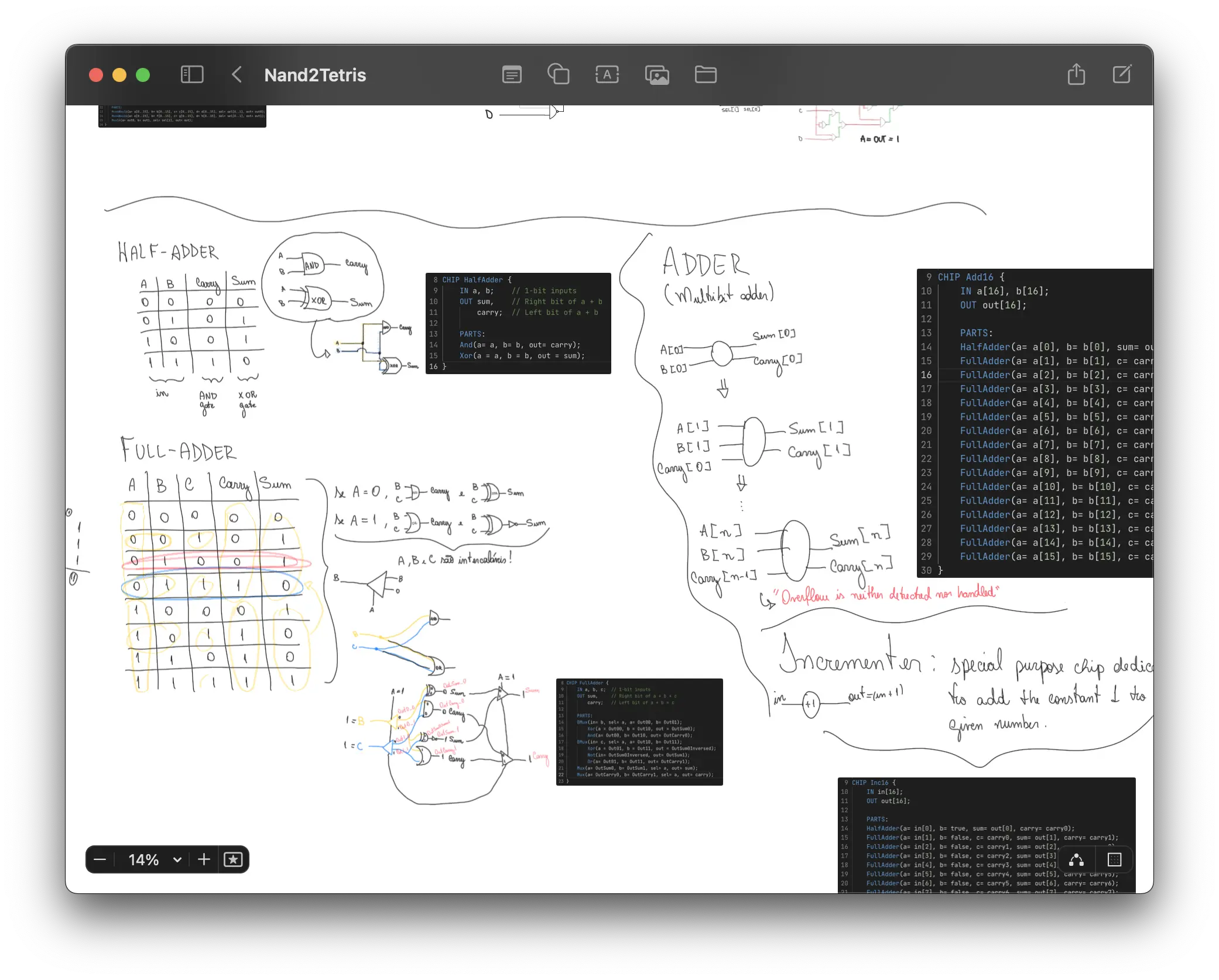Viewport: 1219px width, 980px height.
Task: Open the zoom level dropdown next to 14%
Action: pos(177,859)
